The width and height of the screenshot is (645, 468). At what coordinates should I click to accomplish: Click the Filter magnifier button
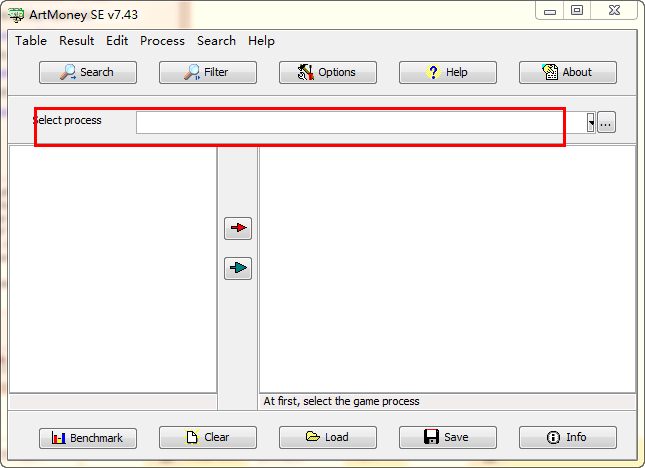[208, 72]
